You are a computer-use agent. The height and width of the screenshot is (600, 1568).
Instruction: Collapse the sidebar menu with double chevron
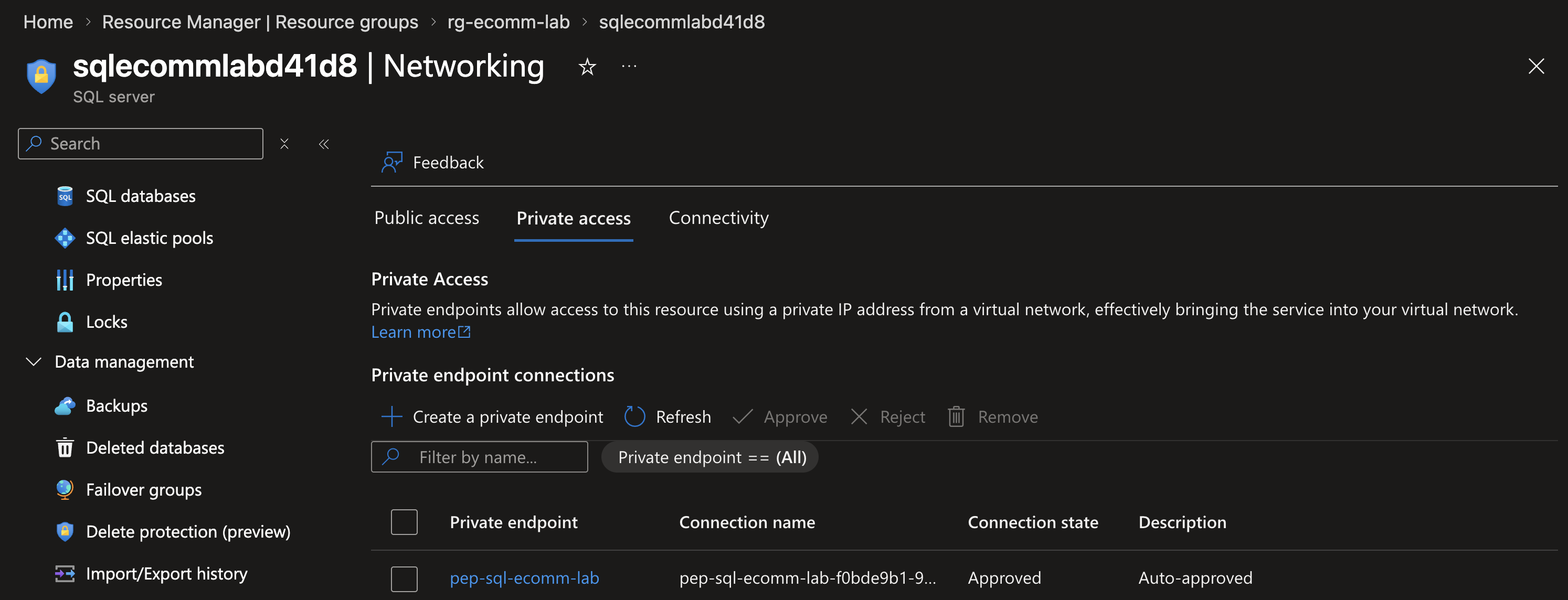click(324, 144)
